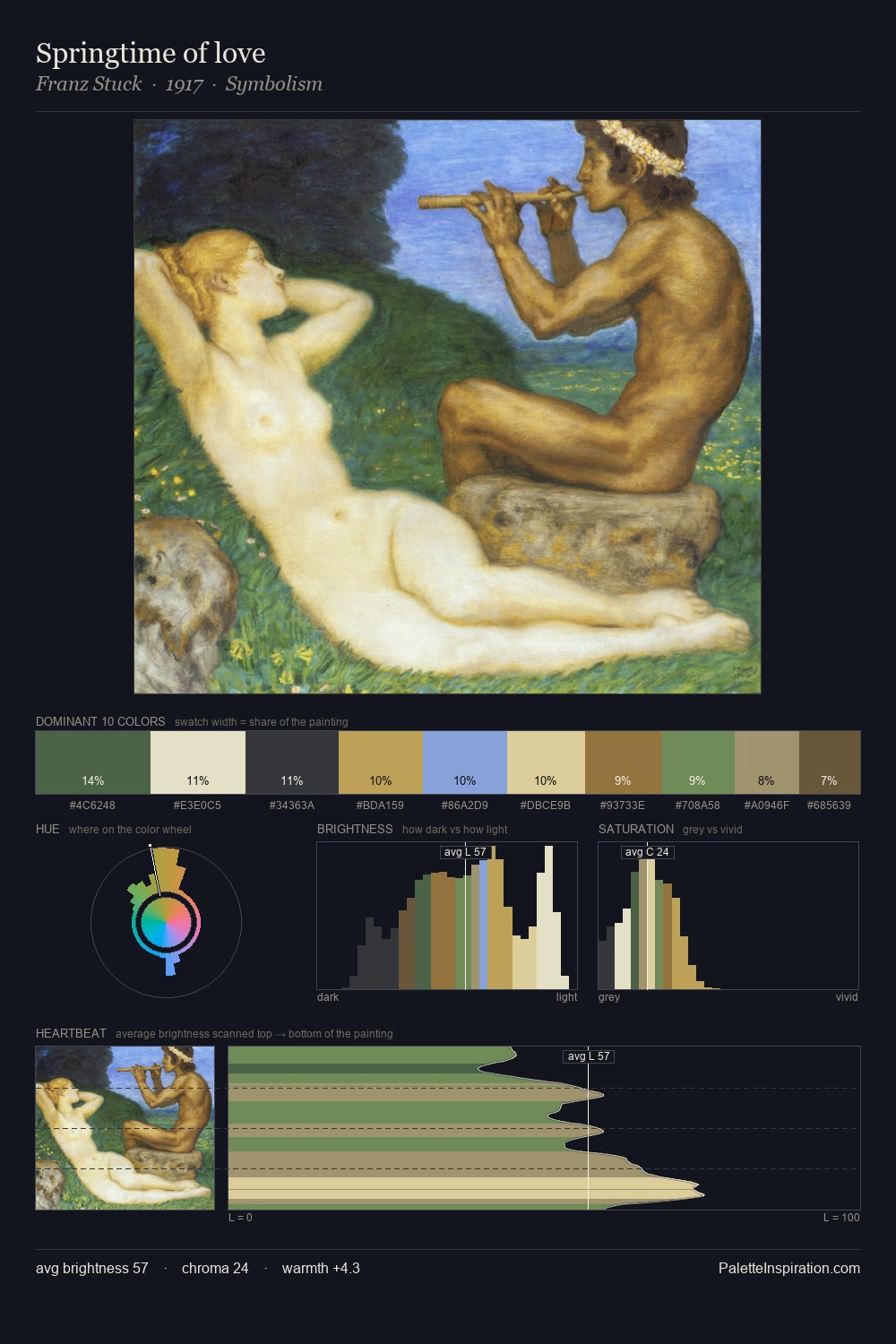Click the '#34363A' hex code label
This screenshot has width=896, height=1344.
[x=292, y=805]
